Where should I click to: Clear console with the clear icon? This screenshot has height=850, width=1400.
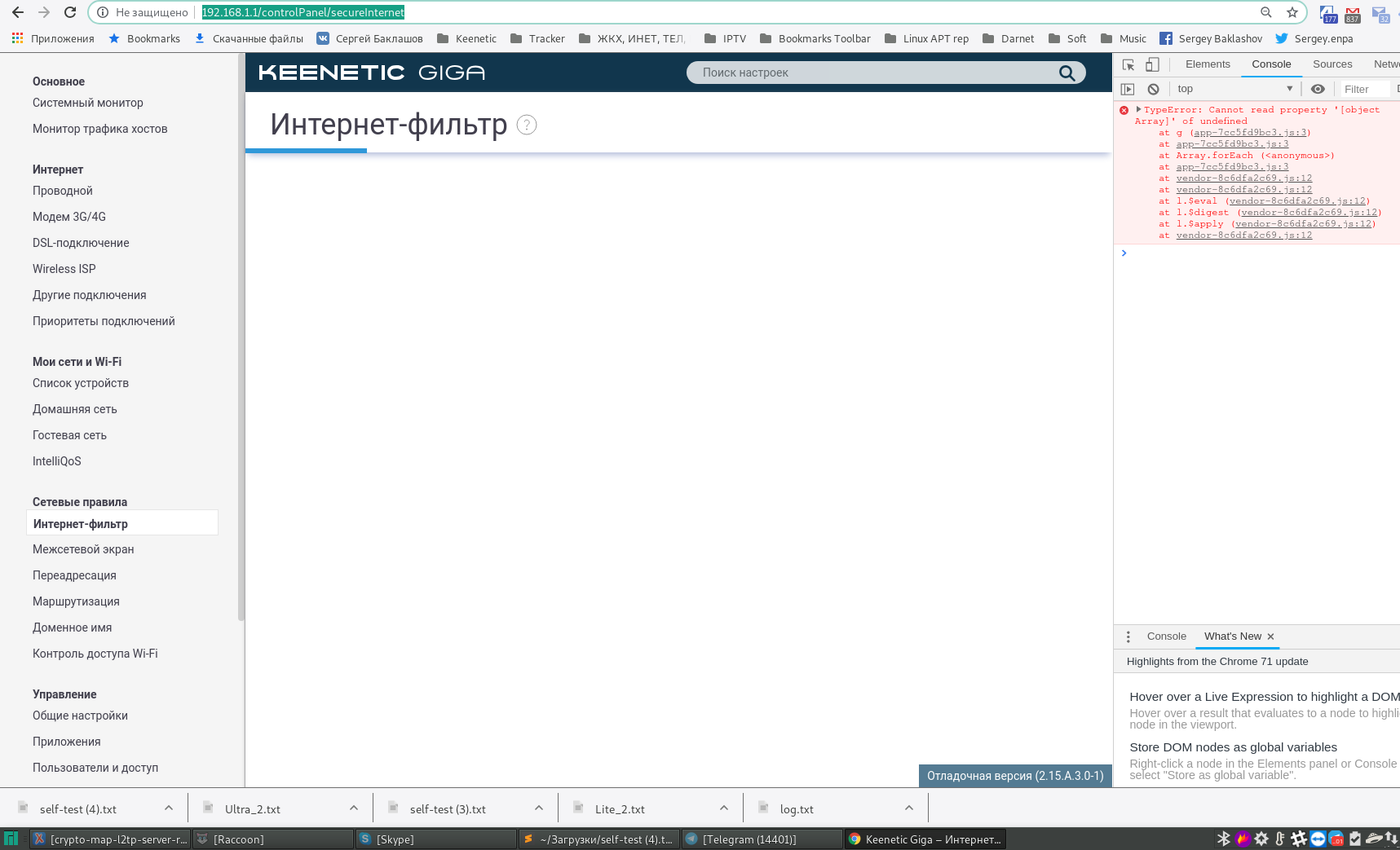1153,89
